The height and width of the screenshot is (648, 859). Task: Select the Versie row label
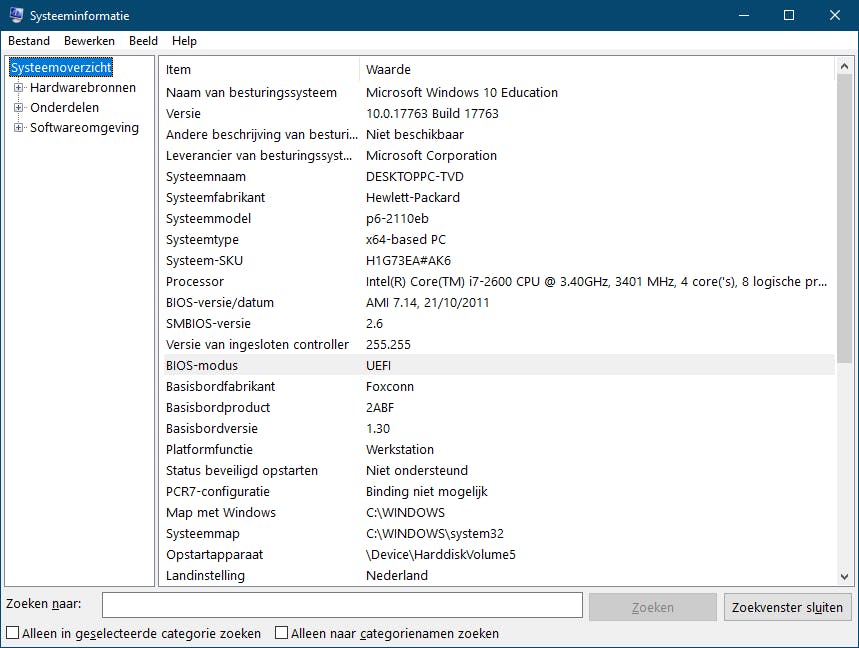pyautogui.click(x=184, y=113)
